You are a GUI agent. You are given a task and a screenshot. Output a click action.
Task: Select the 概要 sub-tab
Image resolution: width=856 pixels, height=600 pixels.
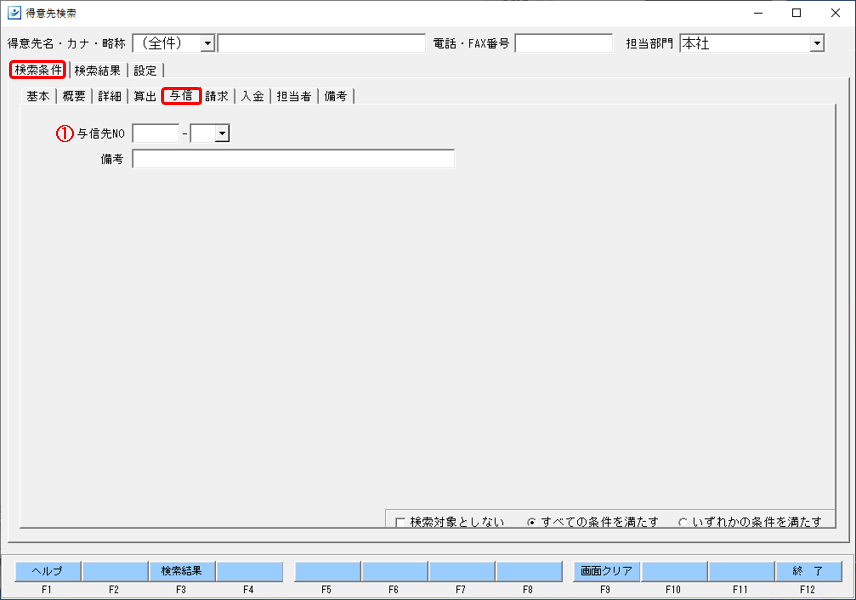coord(74,96)
